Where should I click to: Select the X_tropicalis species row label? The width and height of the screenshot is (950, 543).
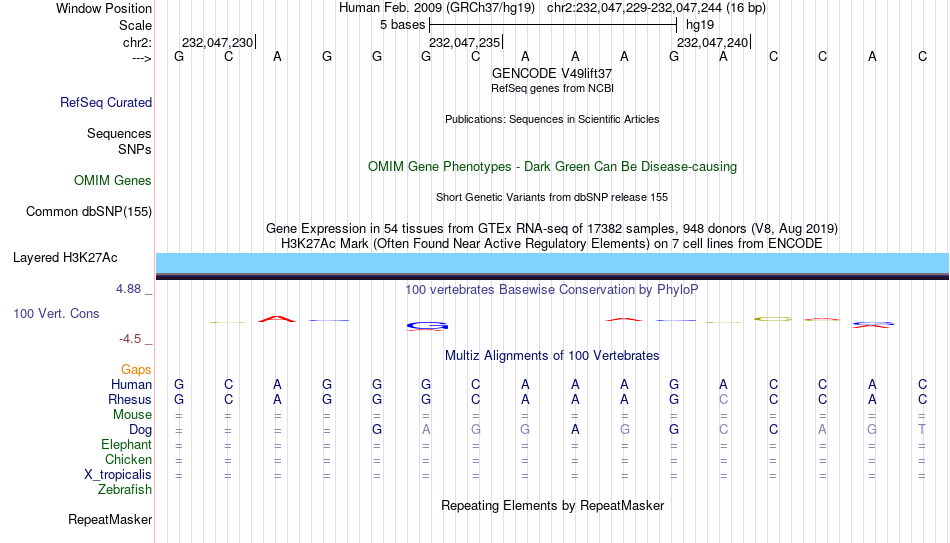tap(118, 475)
